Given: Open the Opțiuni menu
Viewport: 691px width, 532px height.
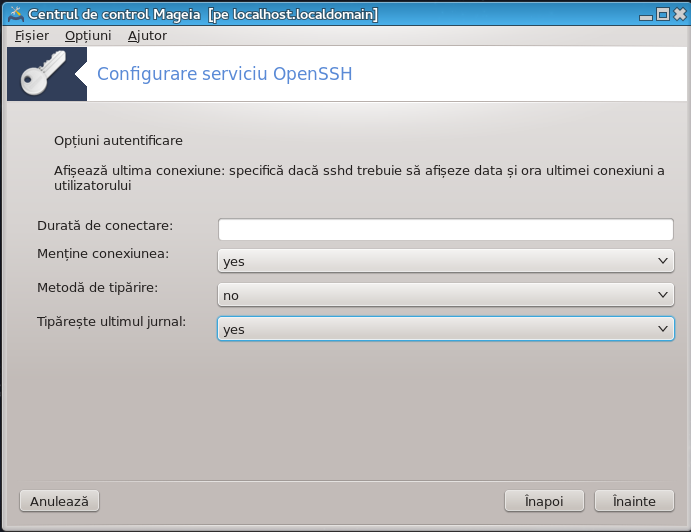Looking at the screenshot, I should [88, 36].
